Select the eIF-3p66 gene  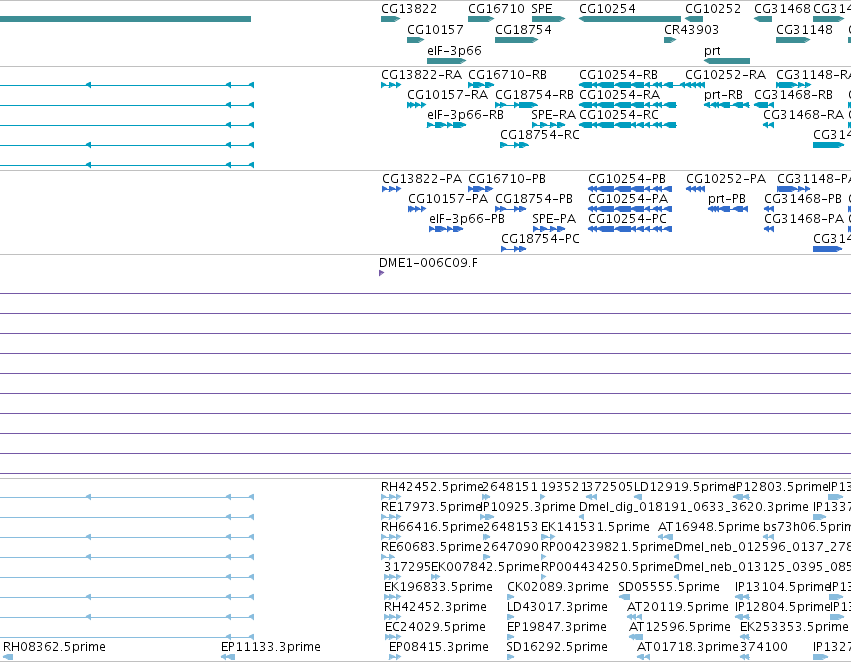[x=447, y=61]
